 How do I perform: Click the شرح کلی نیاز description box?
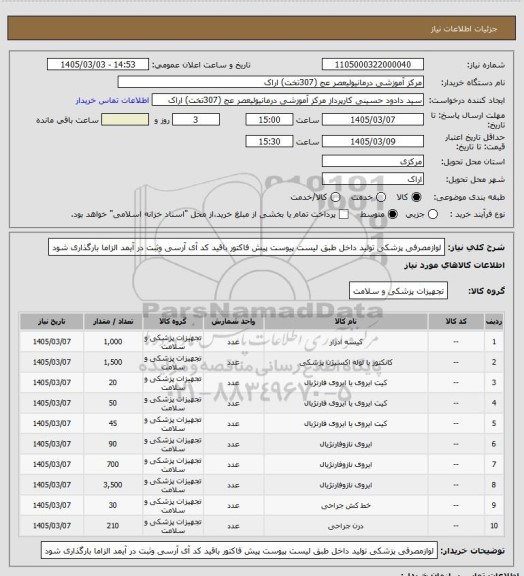[246, 247]
